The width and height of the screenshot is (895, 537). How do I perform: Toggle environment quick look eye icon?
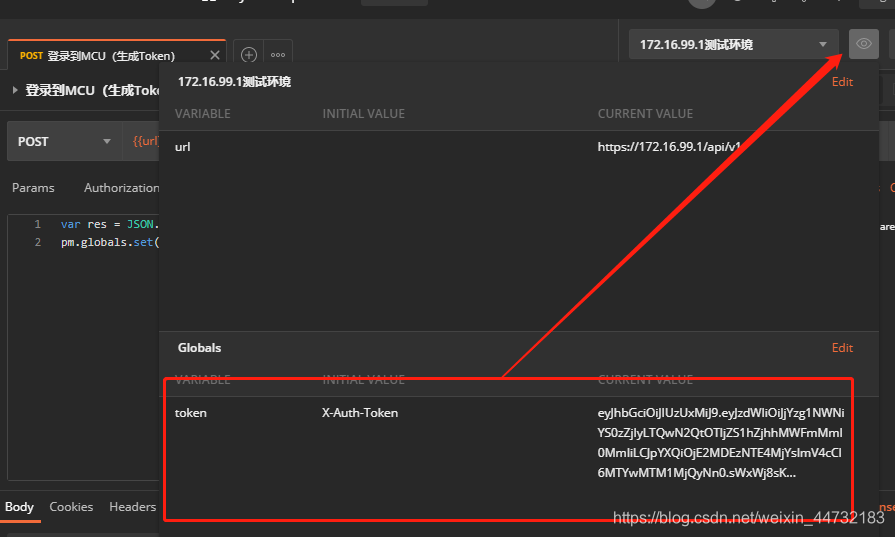click(x=864, y=44)
